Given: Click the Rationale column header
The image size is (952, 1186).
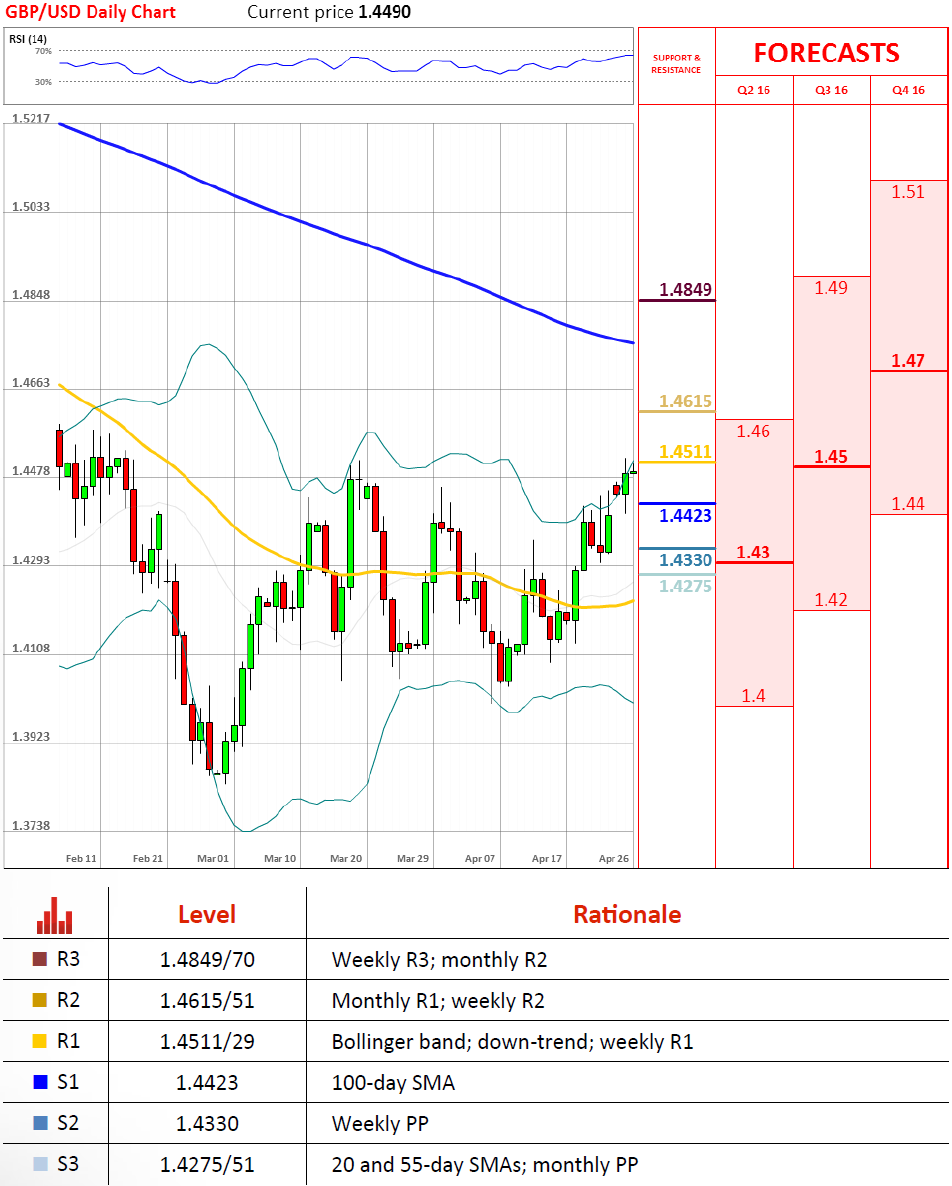Looking at the screenshot, I should (x=627, y=914).
